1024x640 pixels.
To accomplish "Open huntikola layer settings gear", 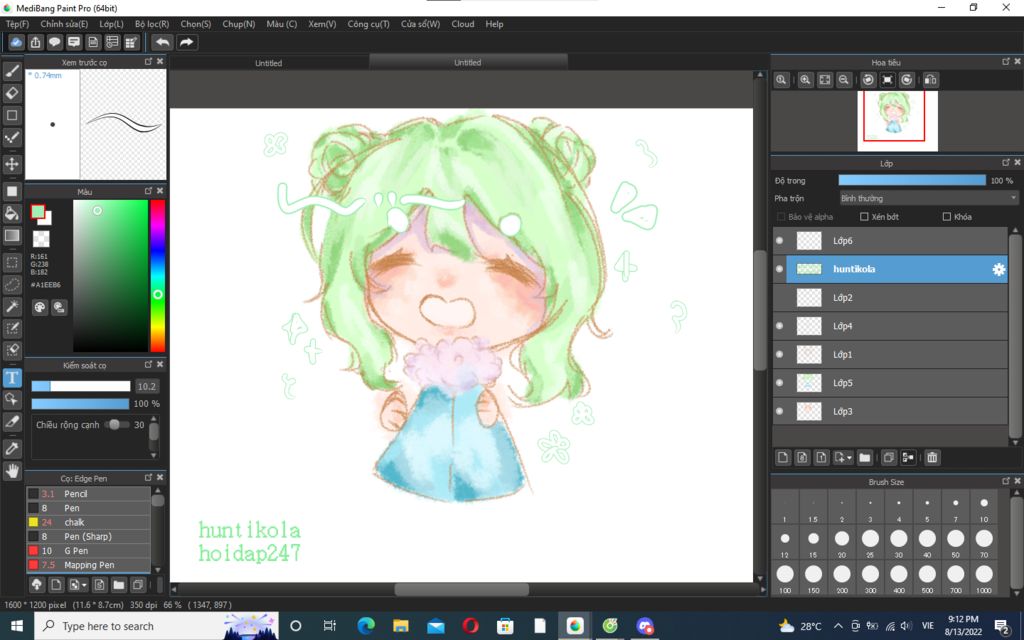I will pos(999,269).
